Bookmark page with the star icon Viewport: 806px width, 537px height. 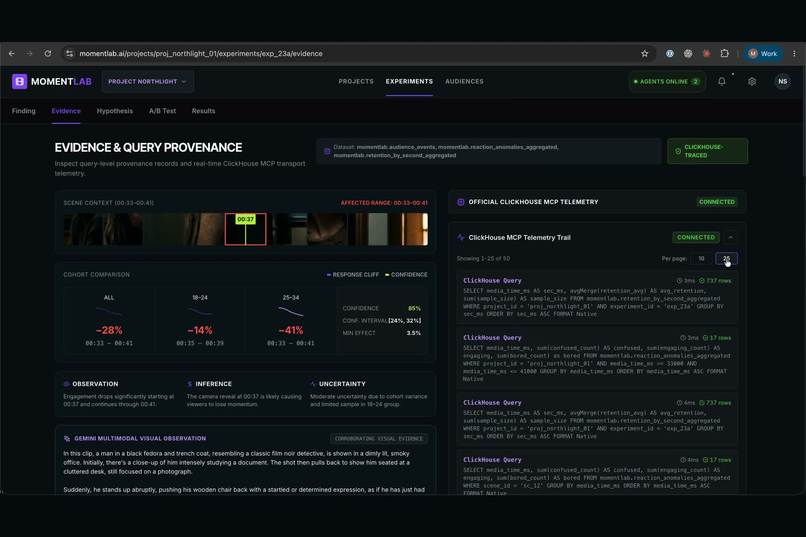pos(645,53)
